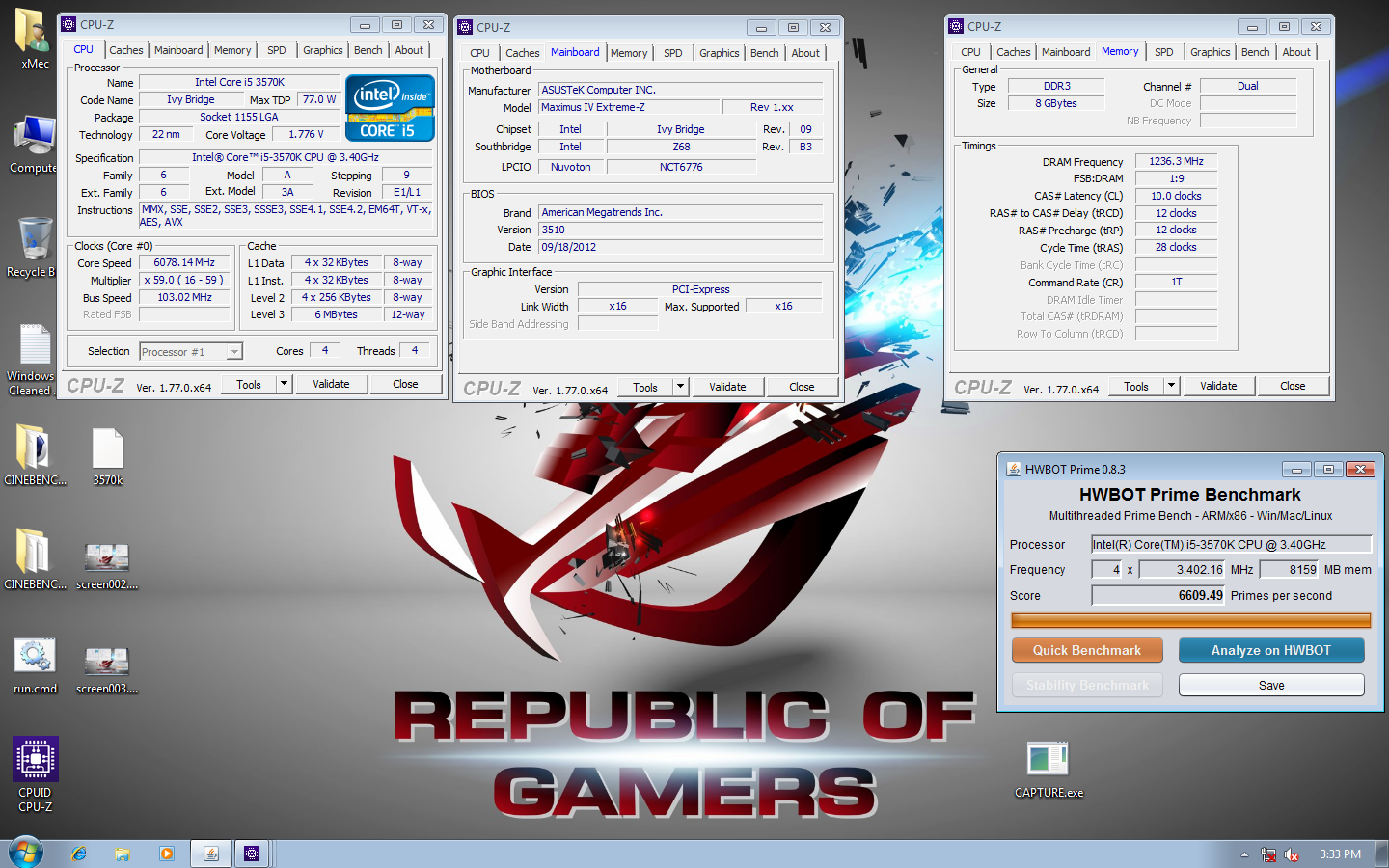This screenshot has width=1389, height=868.
Task: Open the Computer desktop icon
Action: pyautogui.click(x=33, y=145)
